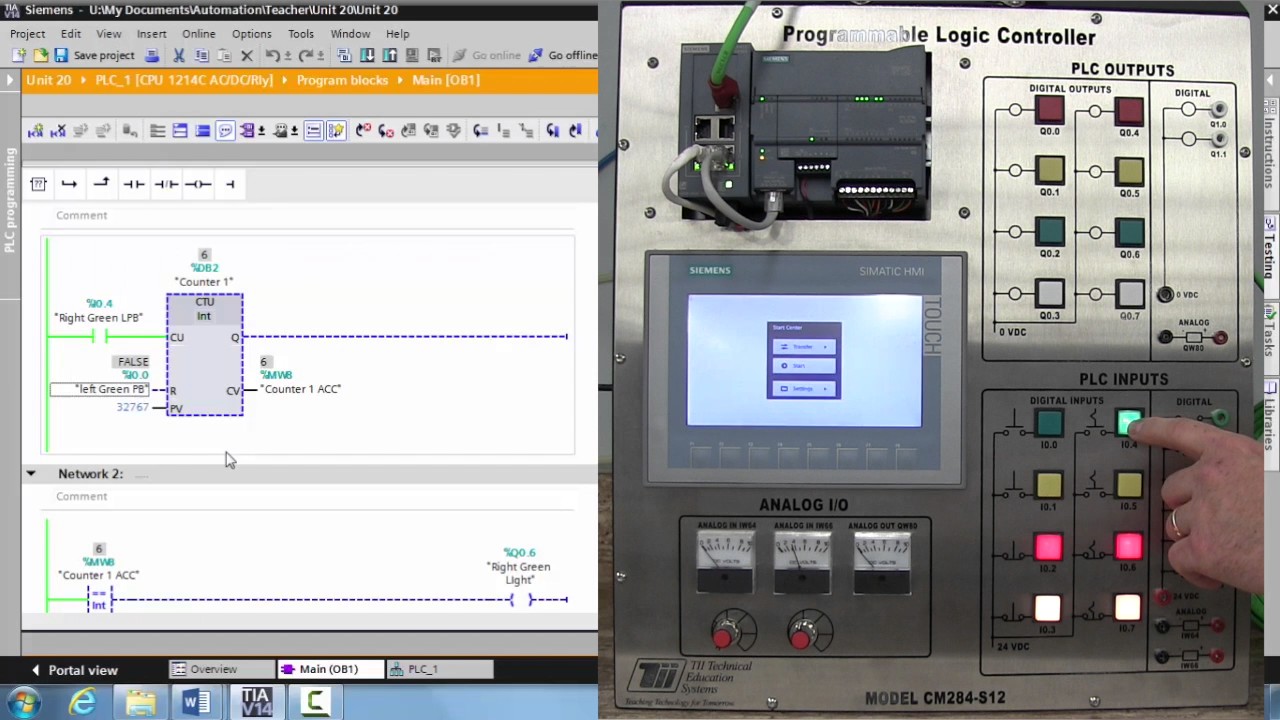
Task: Click Go offline button
Action: coord(562,56)
